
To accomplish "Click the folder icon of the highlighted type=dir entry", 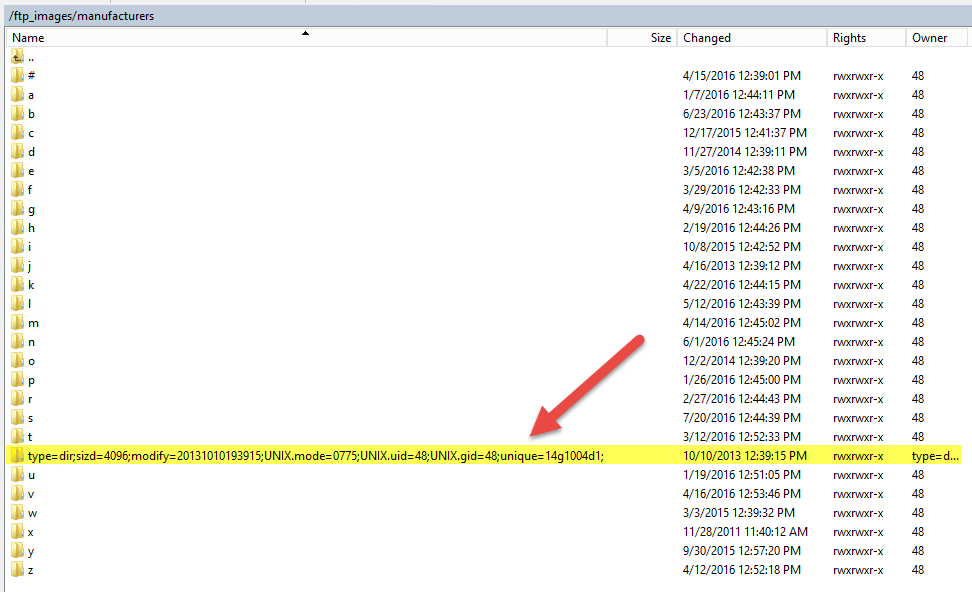I will [x=17, y=456].
